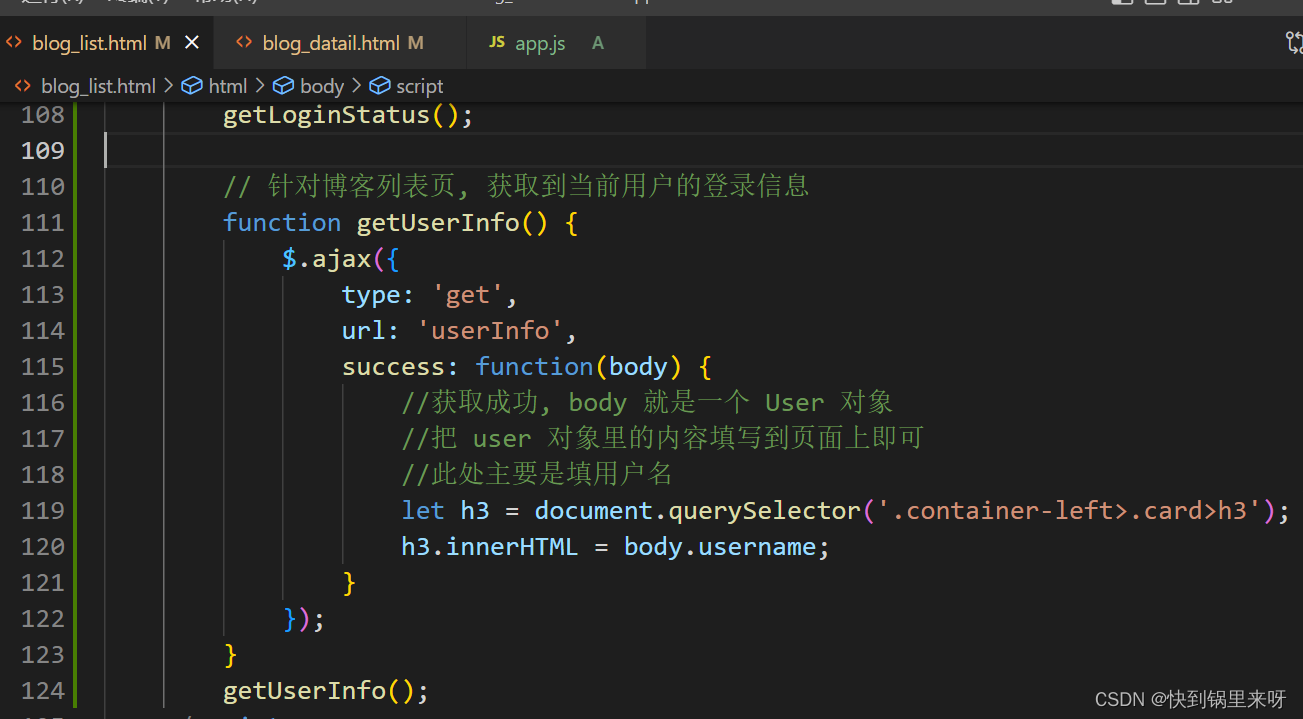Open the app.js editor tab

[x=540, y=43]
